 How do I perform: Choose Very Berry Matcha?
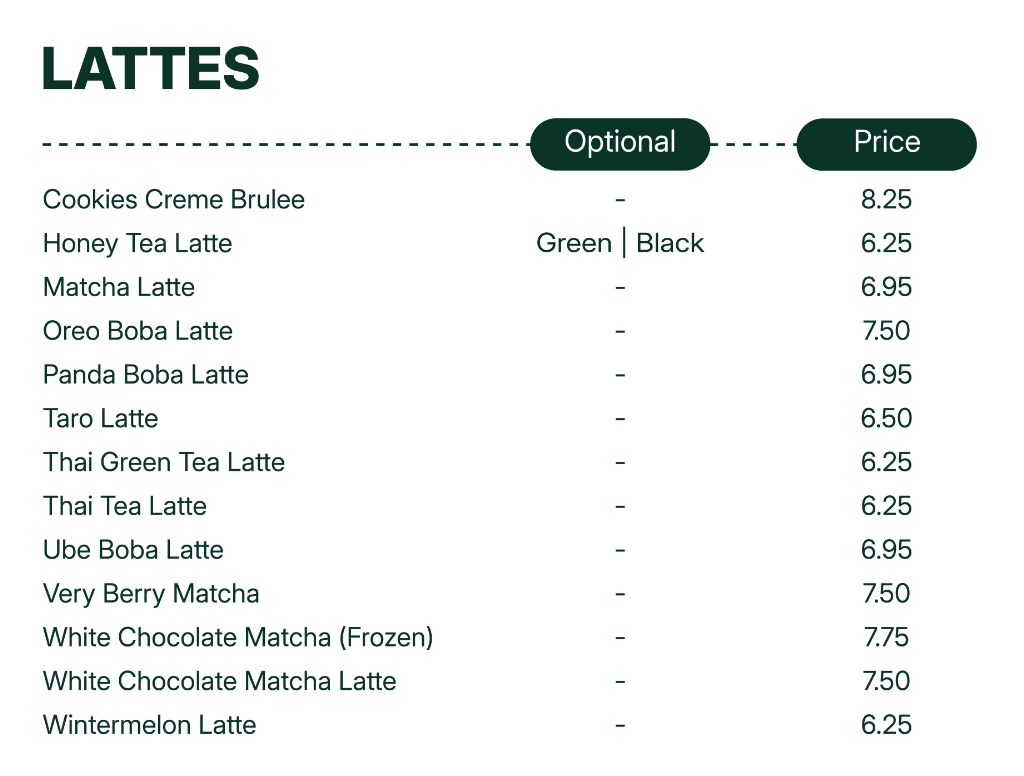151,593
